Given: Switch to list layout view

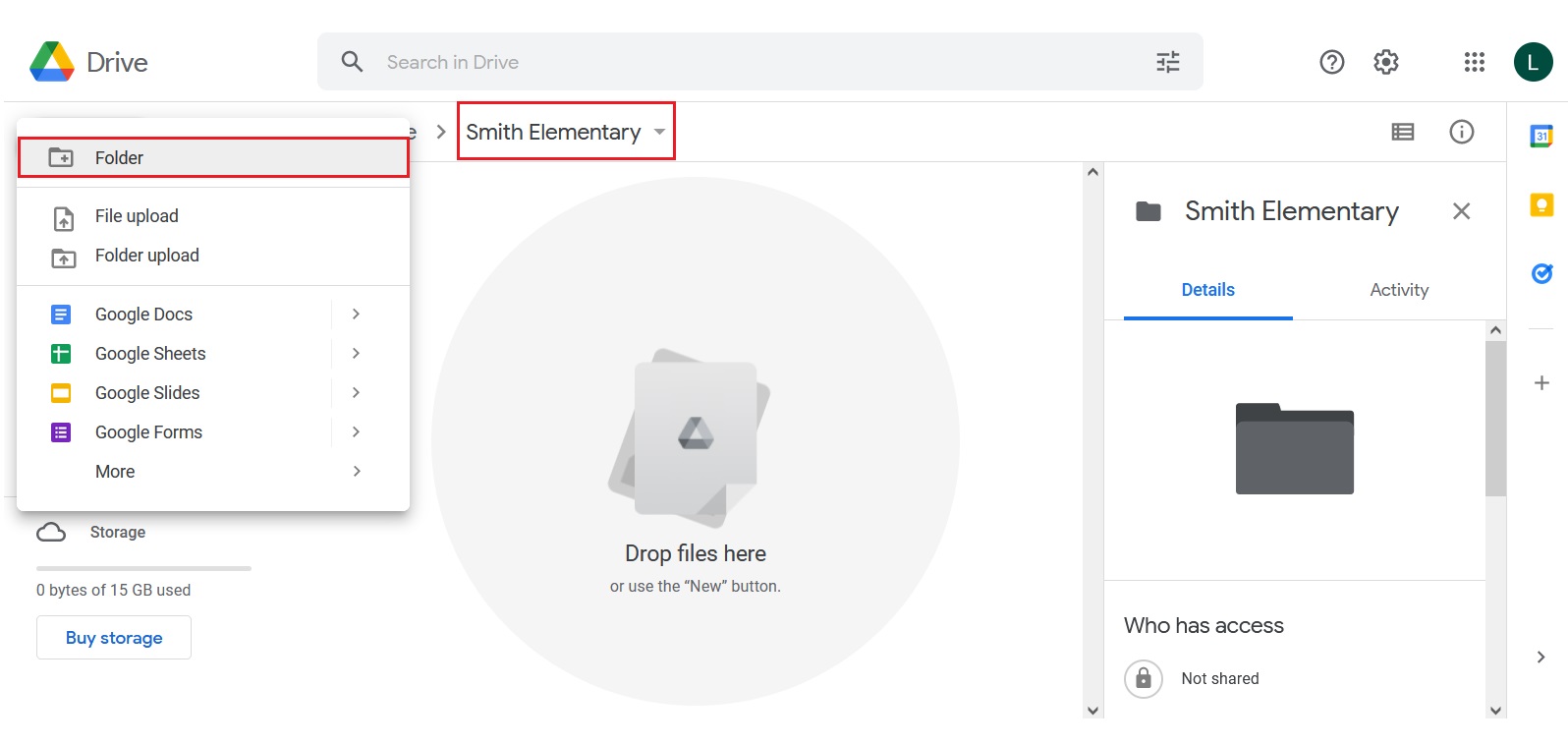Looking at the screenshot, I should pos(1403,132).
